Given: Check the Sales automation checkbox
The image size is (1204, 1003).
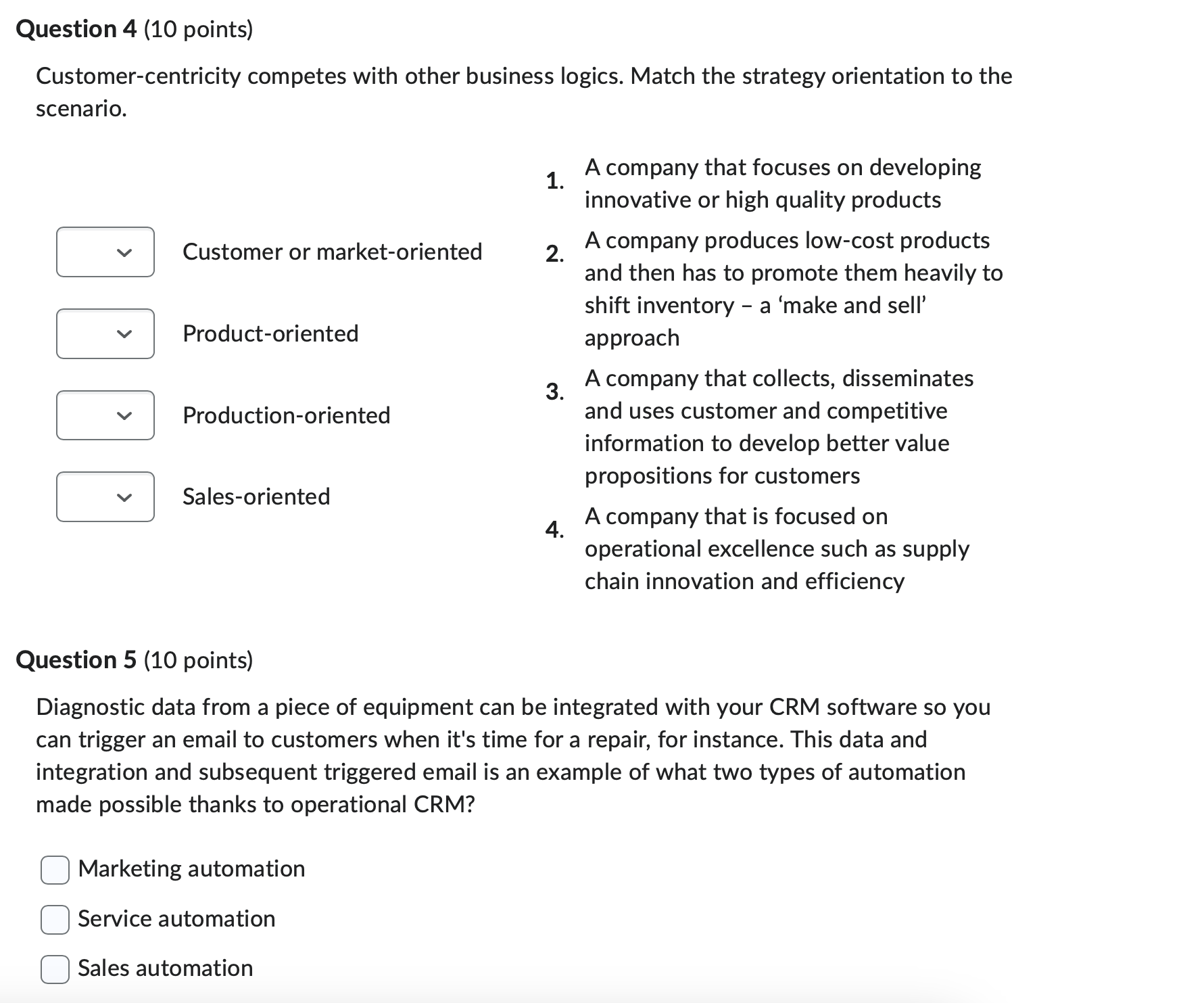Looking at the screenshot, I should tap(54, 970).
